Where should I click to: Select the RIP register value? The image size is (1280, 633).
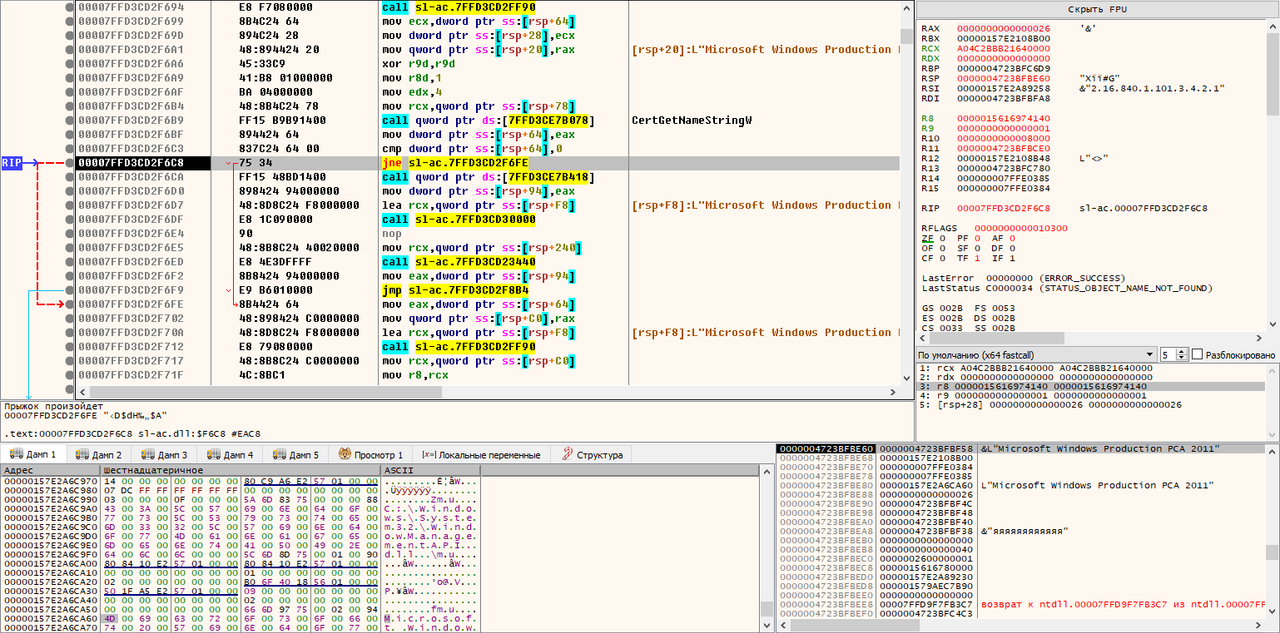(1005, 209)
